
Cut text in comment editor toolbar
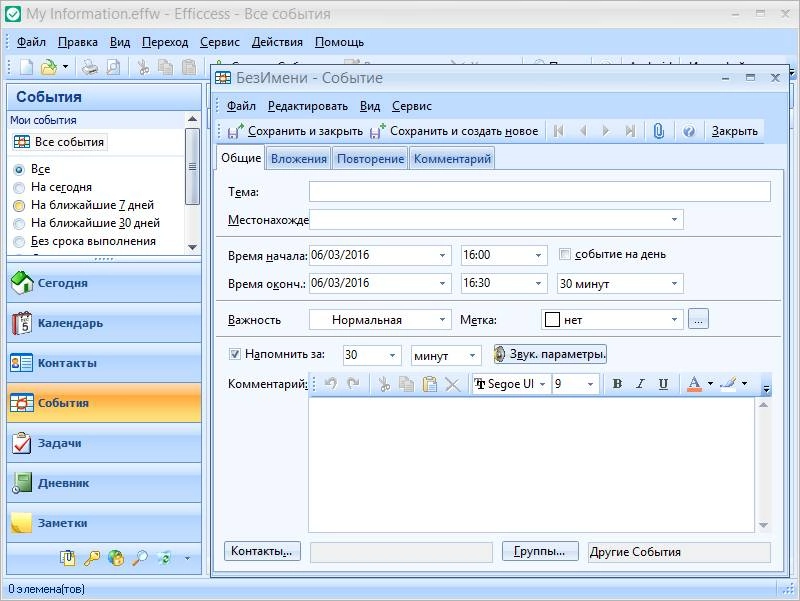(384, 384)
